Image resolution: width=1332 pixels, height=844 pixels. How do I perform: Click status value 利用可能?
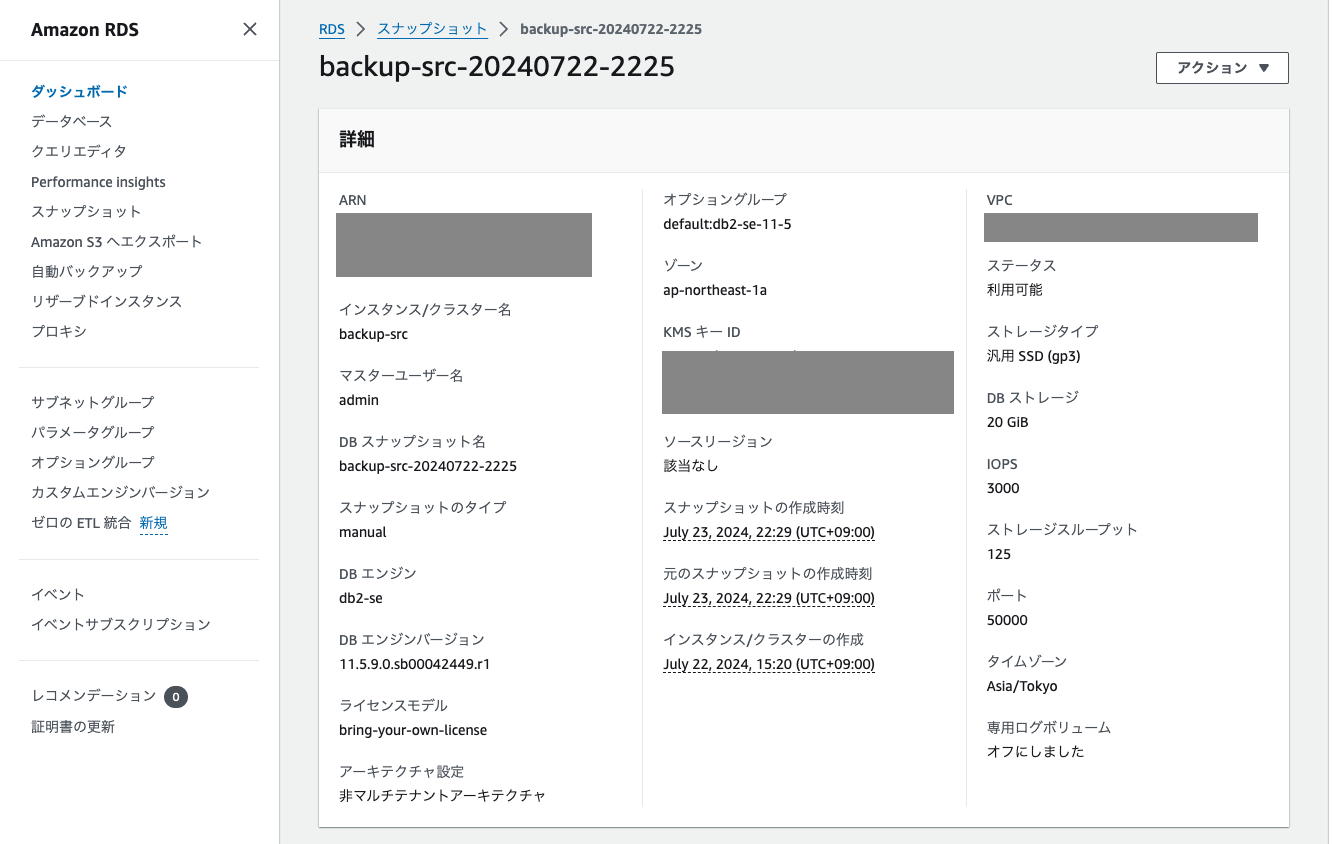(x=1015, y=290)
